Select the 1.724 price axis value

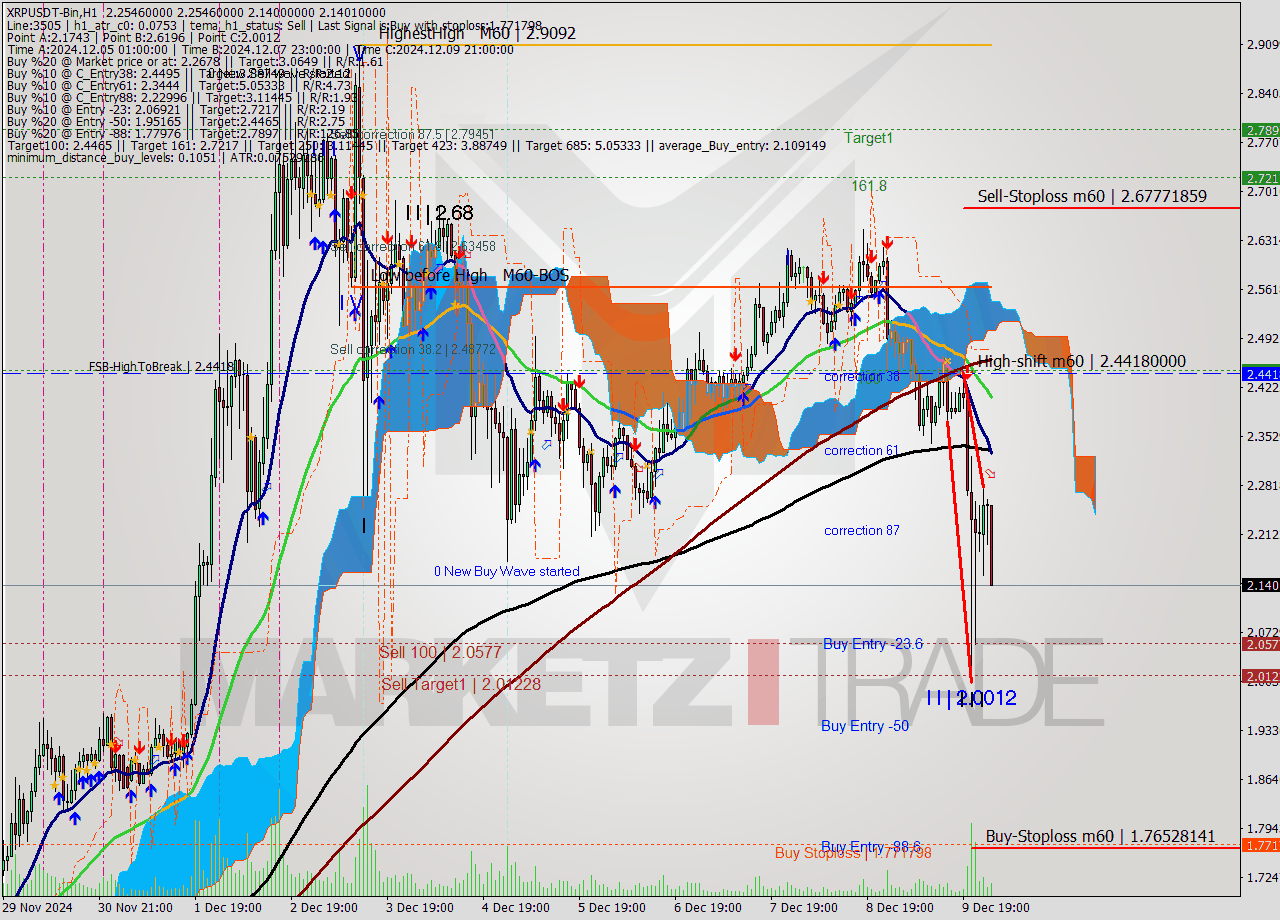coord(1263,877)
